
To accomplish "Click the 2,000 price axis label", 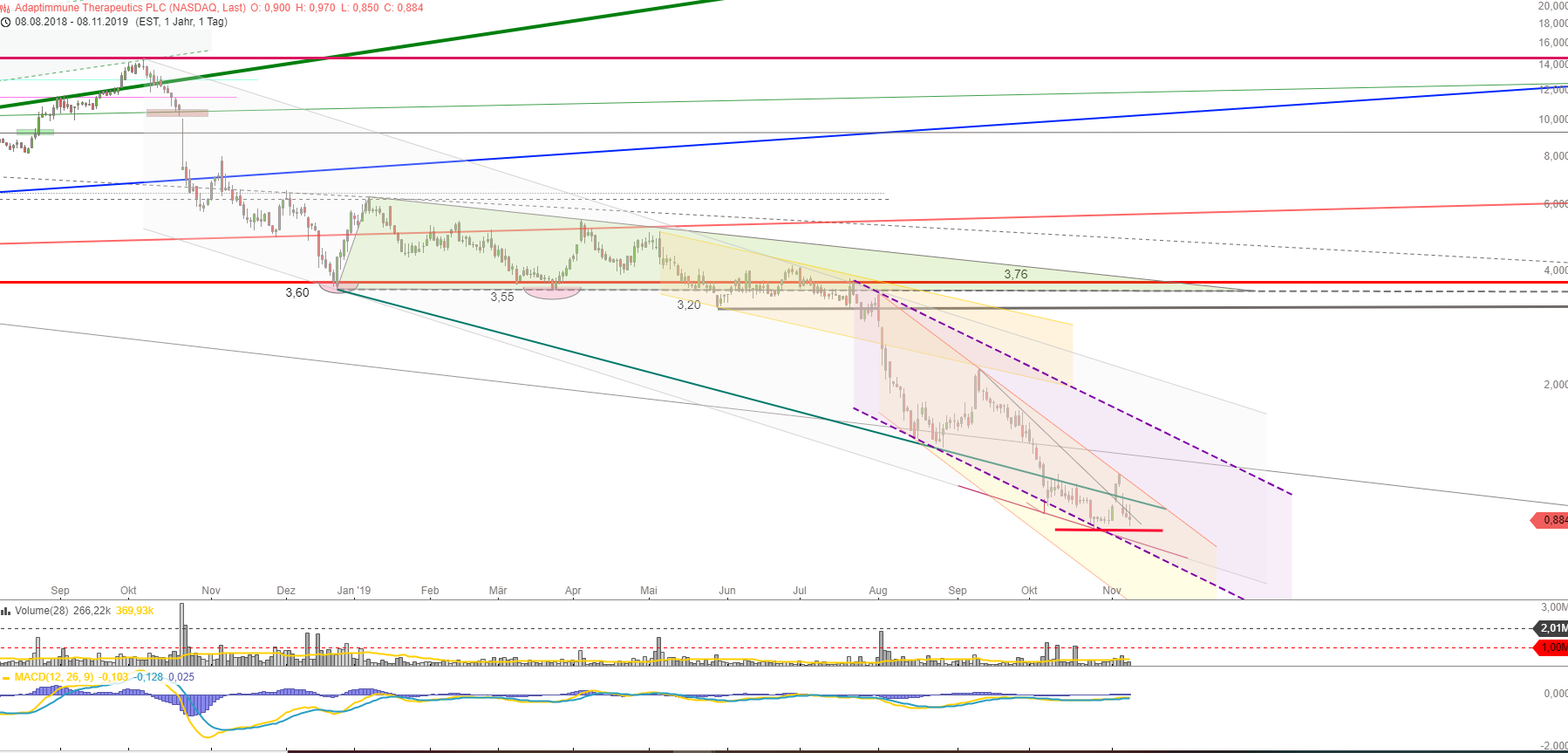I will coord(1556,385).
